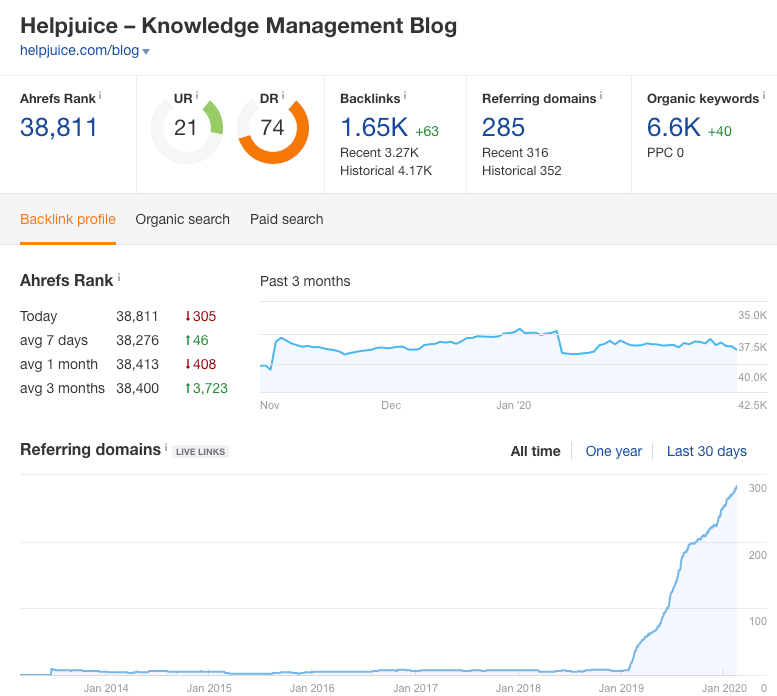Click the Helpjuice – Knowledge Management Blog title
The width and height of the screenshot is (777, 696).
238,26
